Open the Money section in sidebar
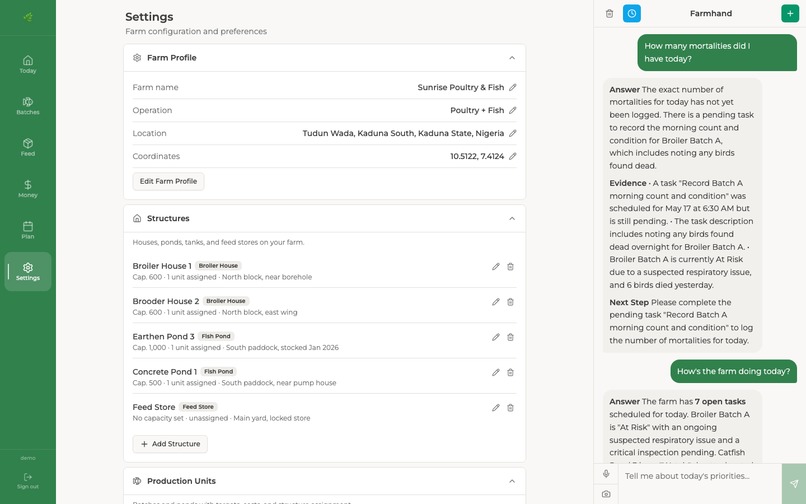Screen dimensions: 806x504 point(28,189)
